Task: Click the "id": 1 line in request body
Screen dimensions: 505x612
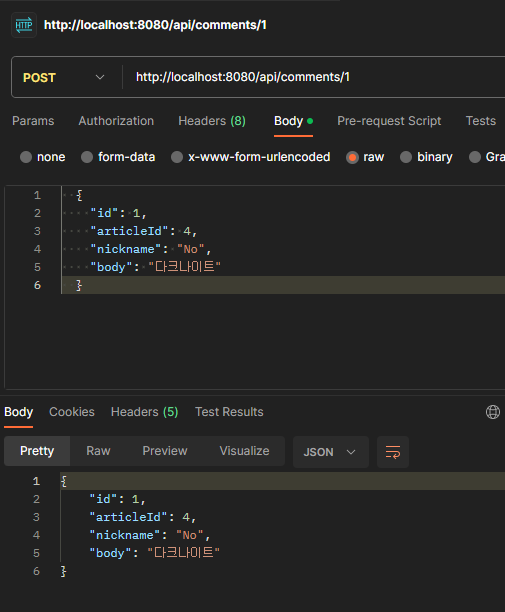Action: coord(118,213)
